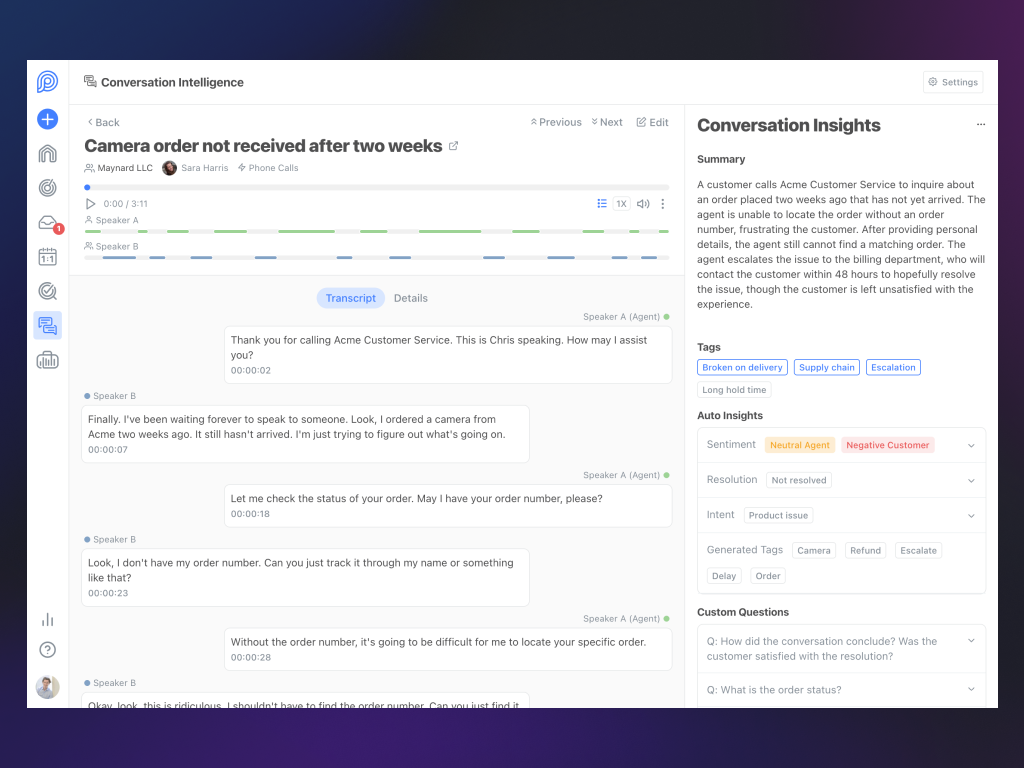1024x768 pixels.
Task: Click the blue plus button in sidebar
Action: tap(47, 118)
